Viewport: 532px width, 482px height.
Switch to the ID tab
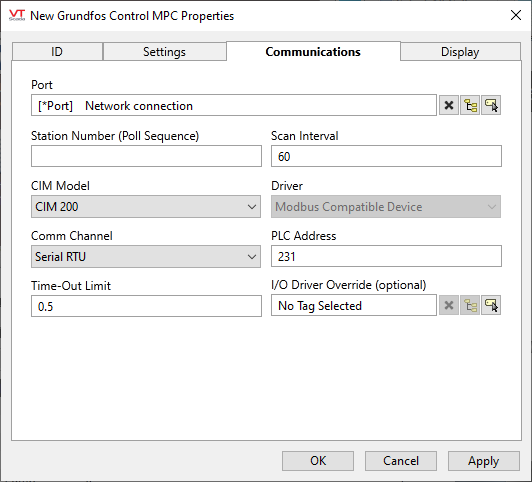point(57,52)
